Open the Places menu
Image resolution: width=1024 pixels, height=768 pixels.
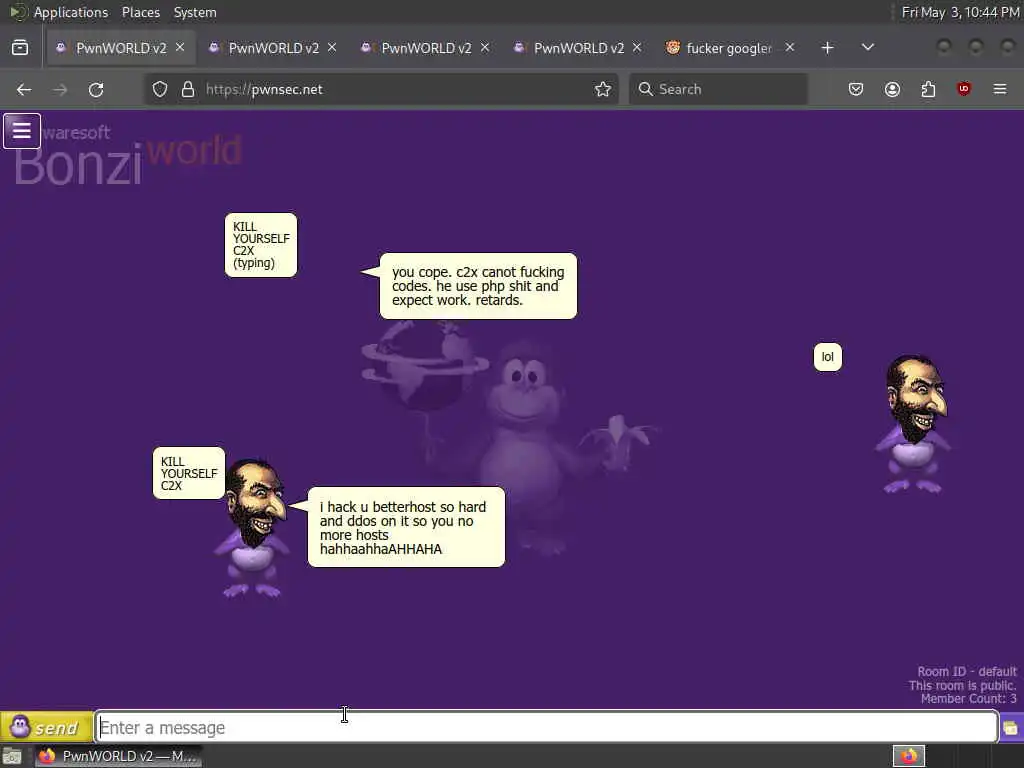click(140, 12)
